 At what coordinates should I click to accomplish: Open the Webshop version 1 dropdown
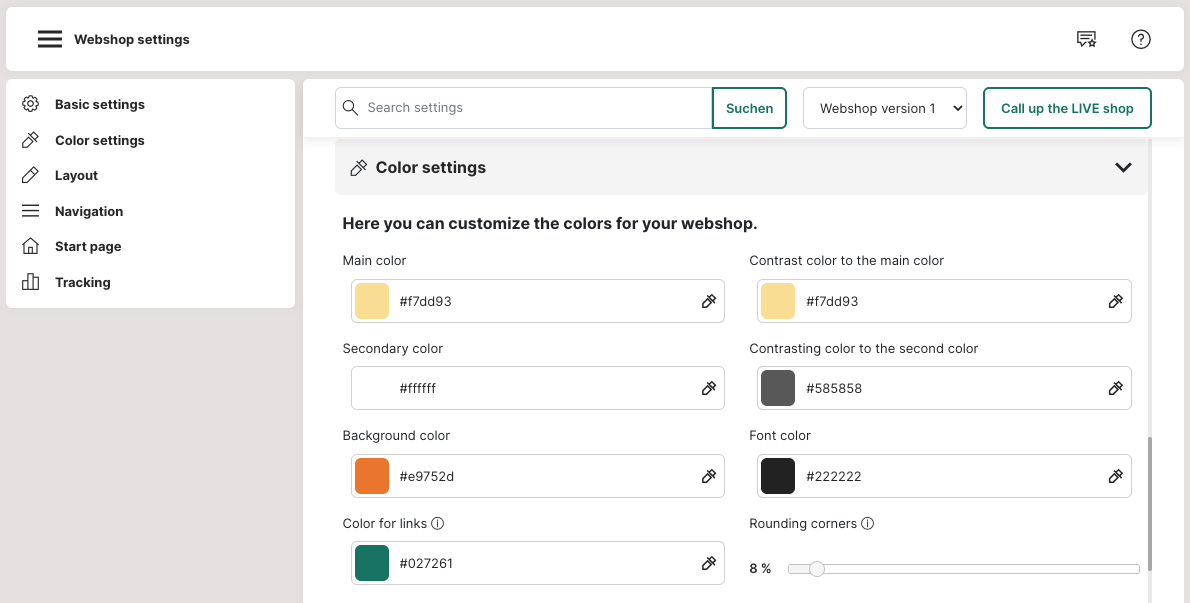pos(885,108)
